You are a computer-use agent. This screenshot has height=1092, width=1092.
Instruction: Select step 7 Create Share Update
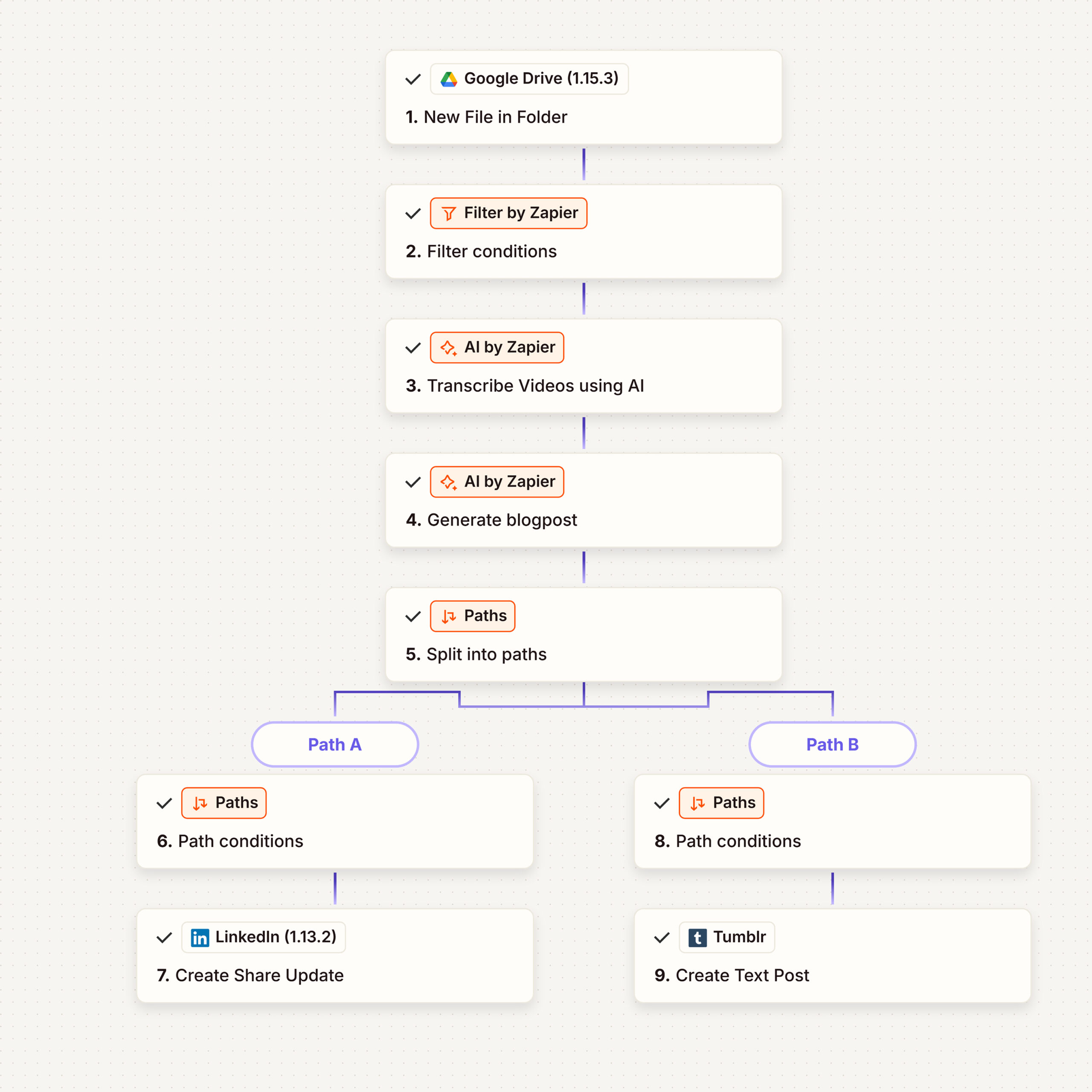(x=334, y=975)
